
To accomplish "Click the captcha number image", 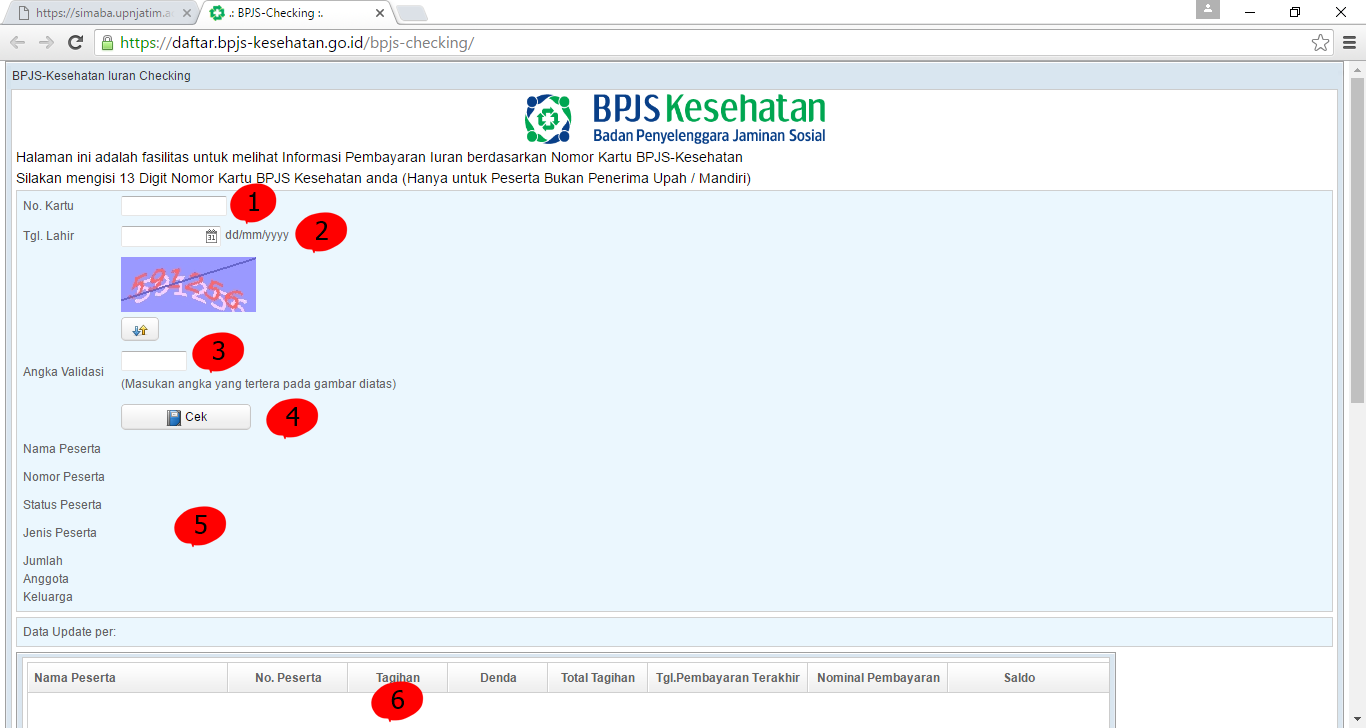I will coord(188,284).
